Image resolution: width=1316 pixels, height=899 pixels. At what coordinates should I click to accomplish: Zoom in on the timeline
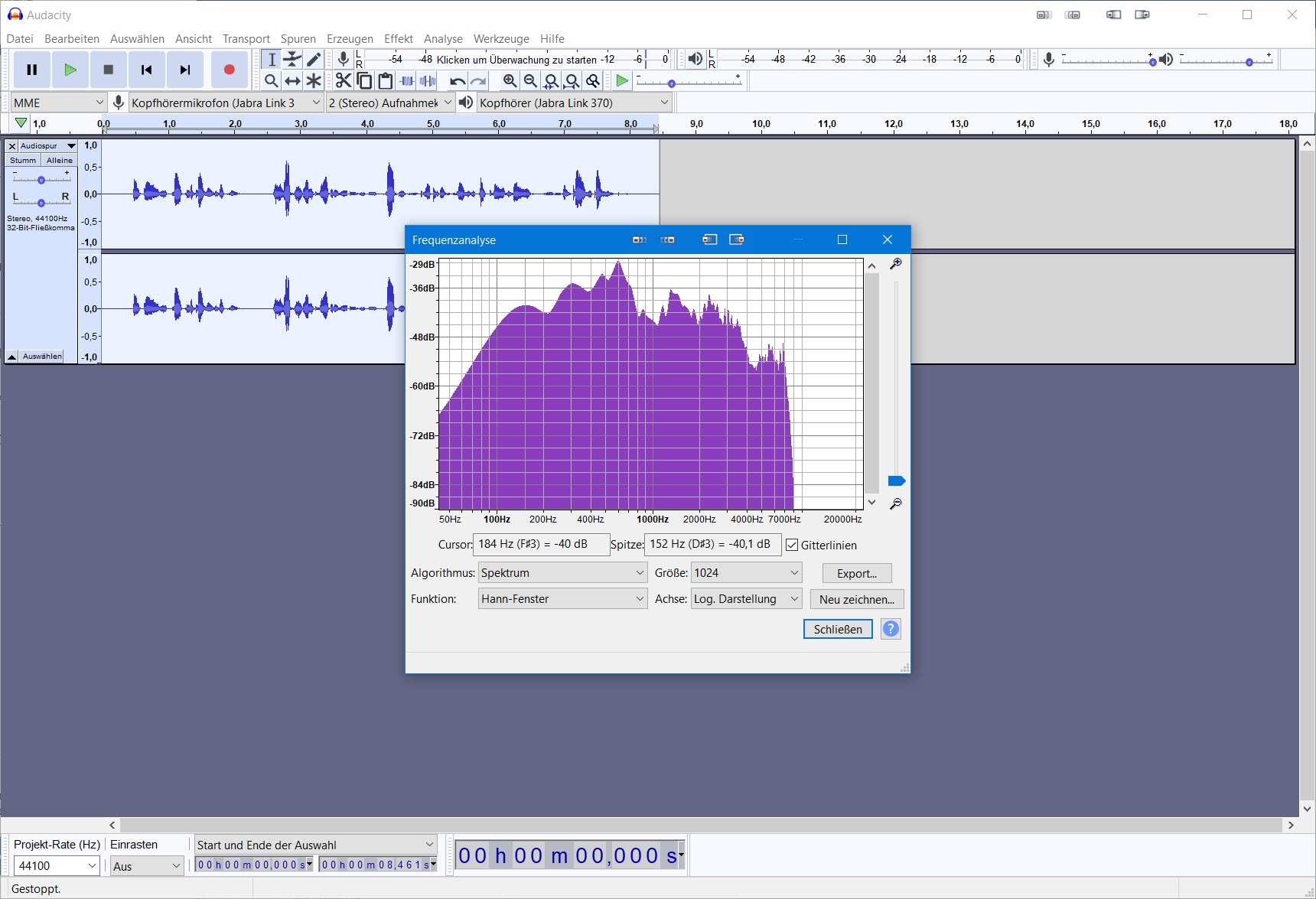[x=510, y=80]
